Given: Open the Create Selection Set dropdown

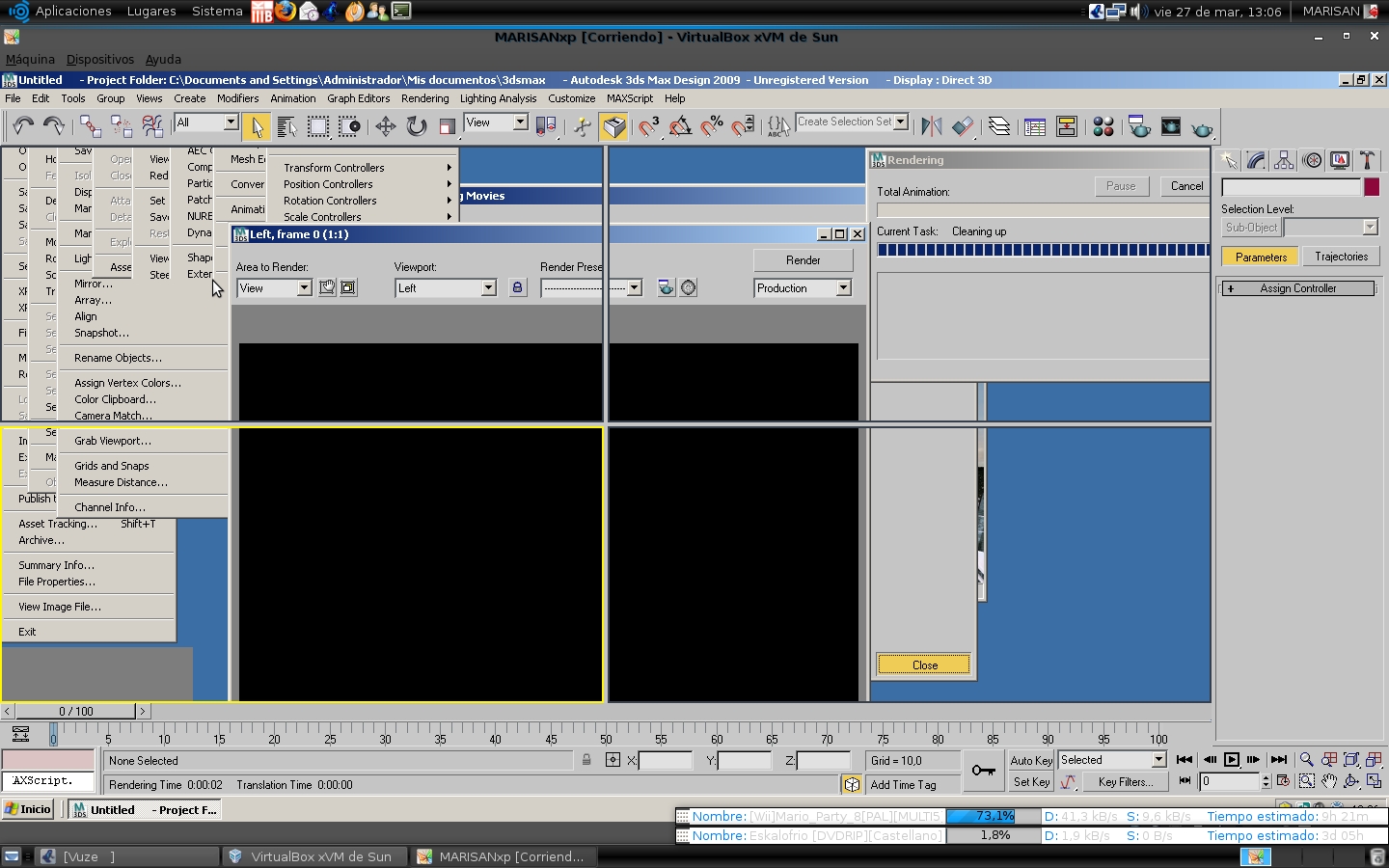Looking at the screenshot, I should point(853,122).
